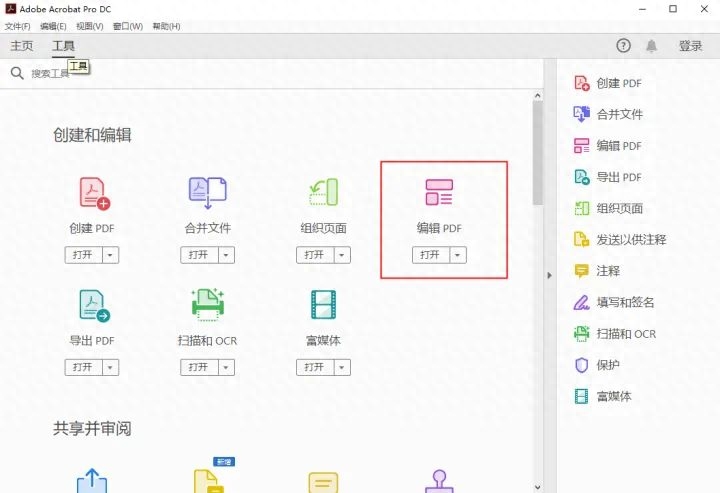Click 打开 button under 组织页面
The width and height of the screenshot is (720, 493).
tap(315, 255)
